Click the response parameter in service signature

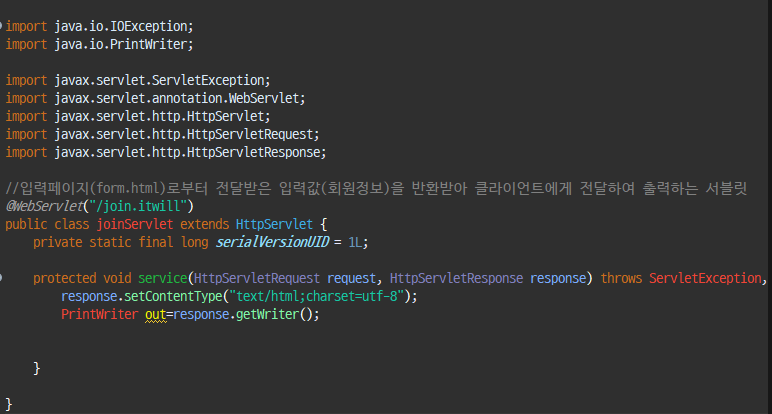point(558,279)
